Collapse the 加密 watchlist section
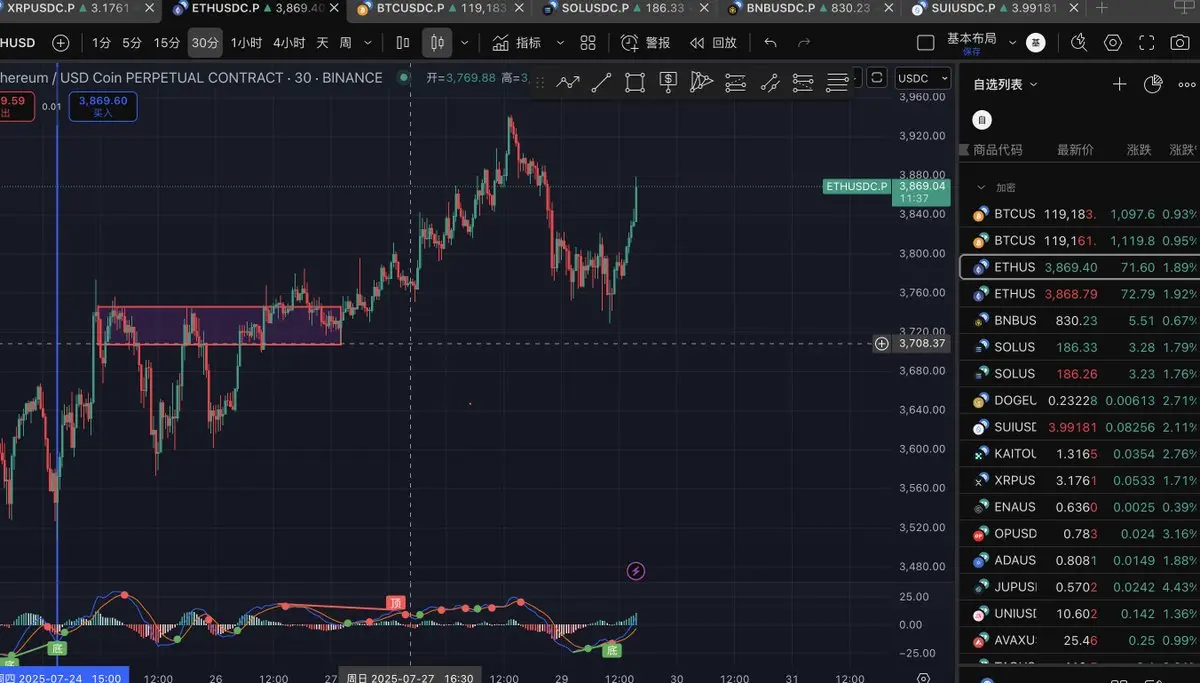 (981, 187)
